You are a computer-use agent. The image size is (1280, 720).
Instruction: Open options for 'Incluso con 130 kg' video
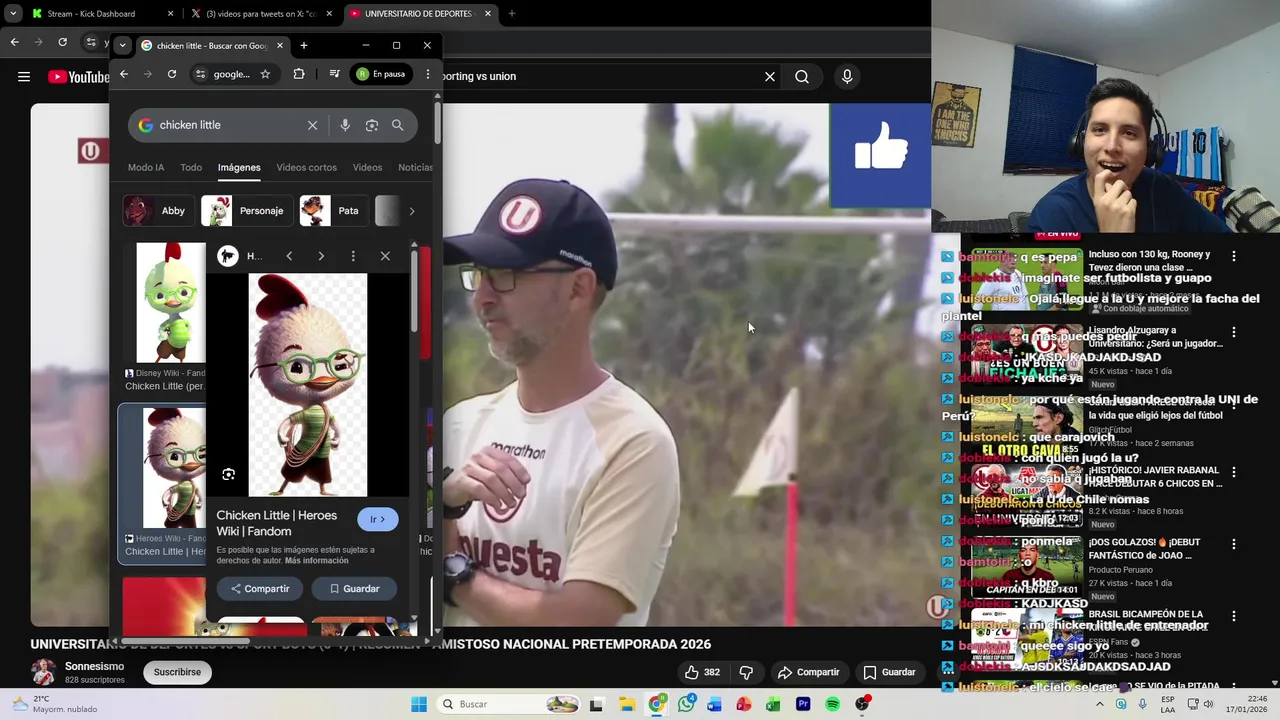(x=1234, y=257)
